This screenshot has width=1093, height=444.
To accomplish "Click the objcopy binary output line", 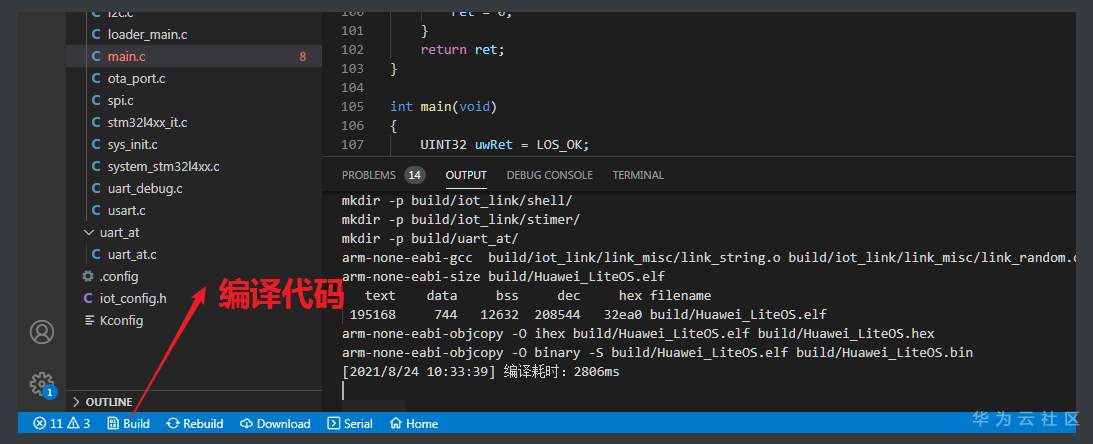I will tap(657, 353).
